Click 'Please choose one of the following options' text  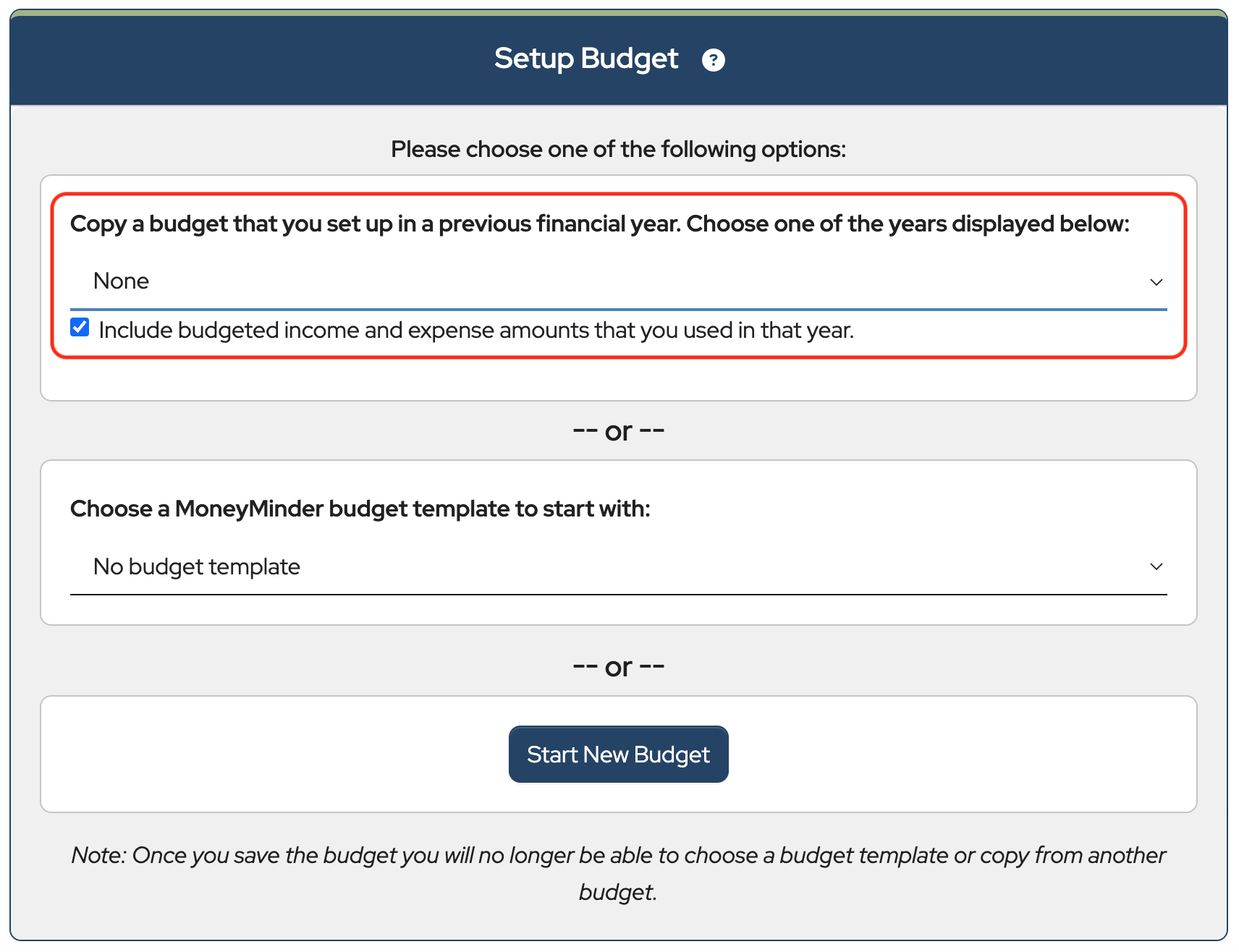[x=618, y=149]
